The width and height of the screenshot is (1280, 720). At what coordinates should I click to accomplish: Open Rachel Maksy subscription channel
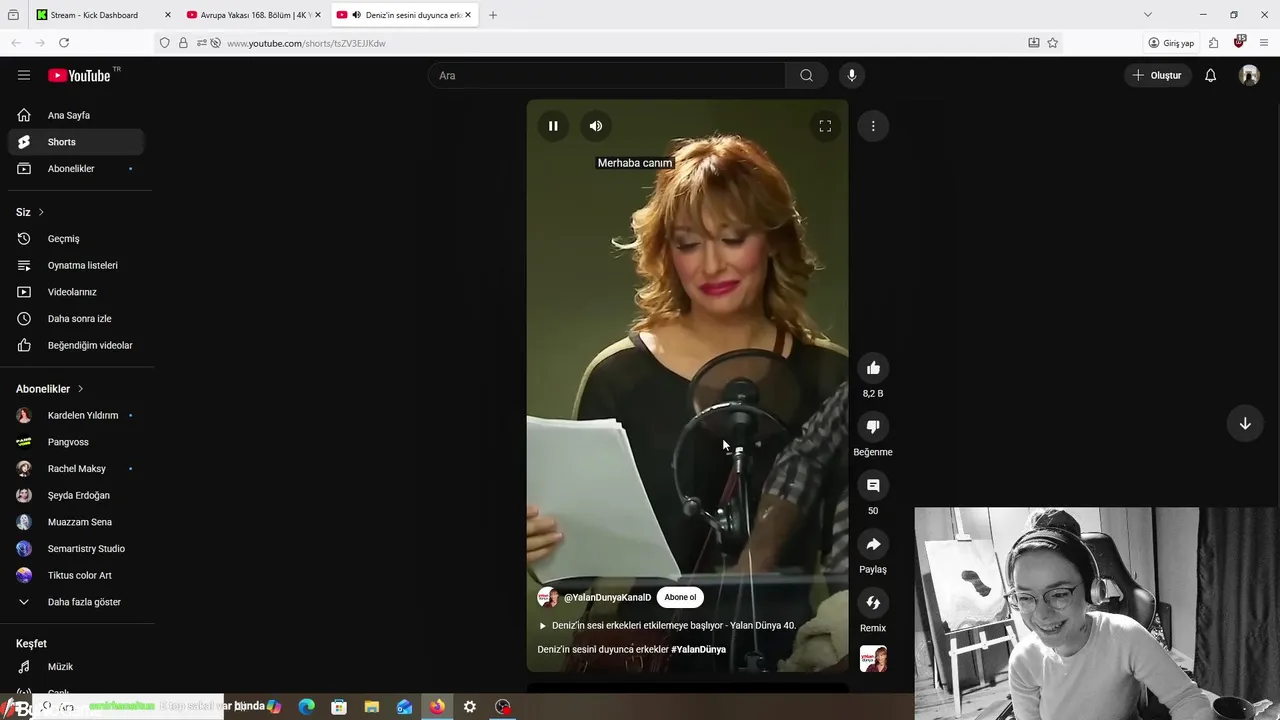pyautogui.click(x=76, y=468)
